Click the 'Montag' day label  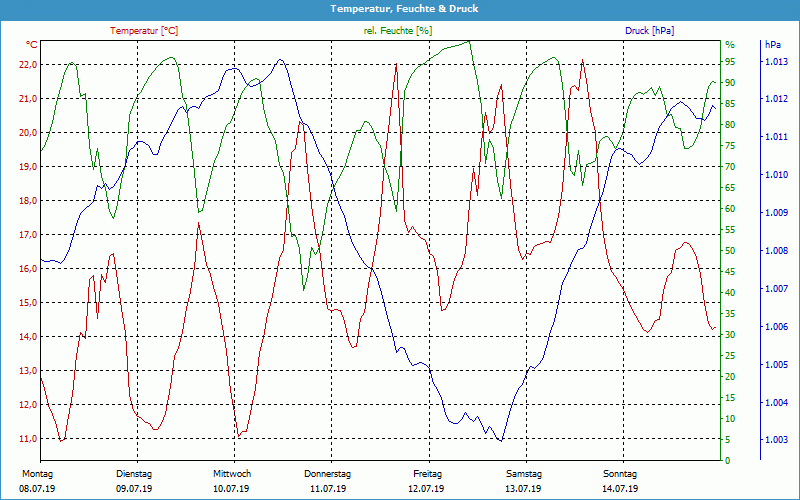[x=38, y=474]
